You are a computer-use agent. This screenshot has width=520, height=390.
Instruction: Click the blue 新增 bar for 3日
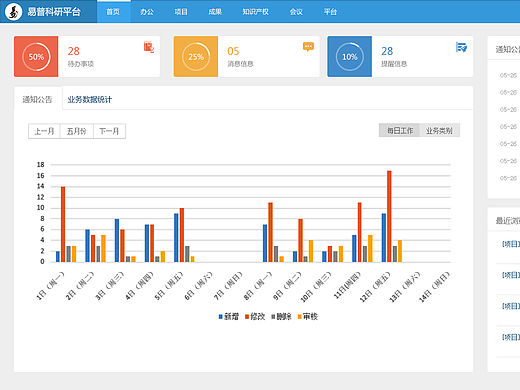tap(117, 240)
